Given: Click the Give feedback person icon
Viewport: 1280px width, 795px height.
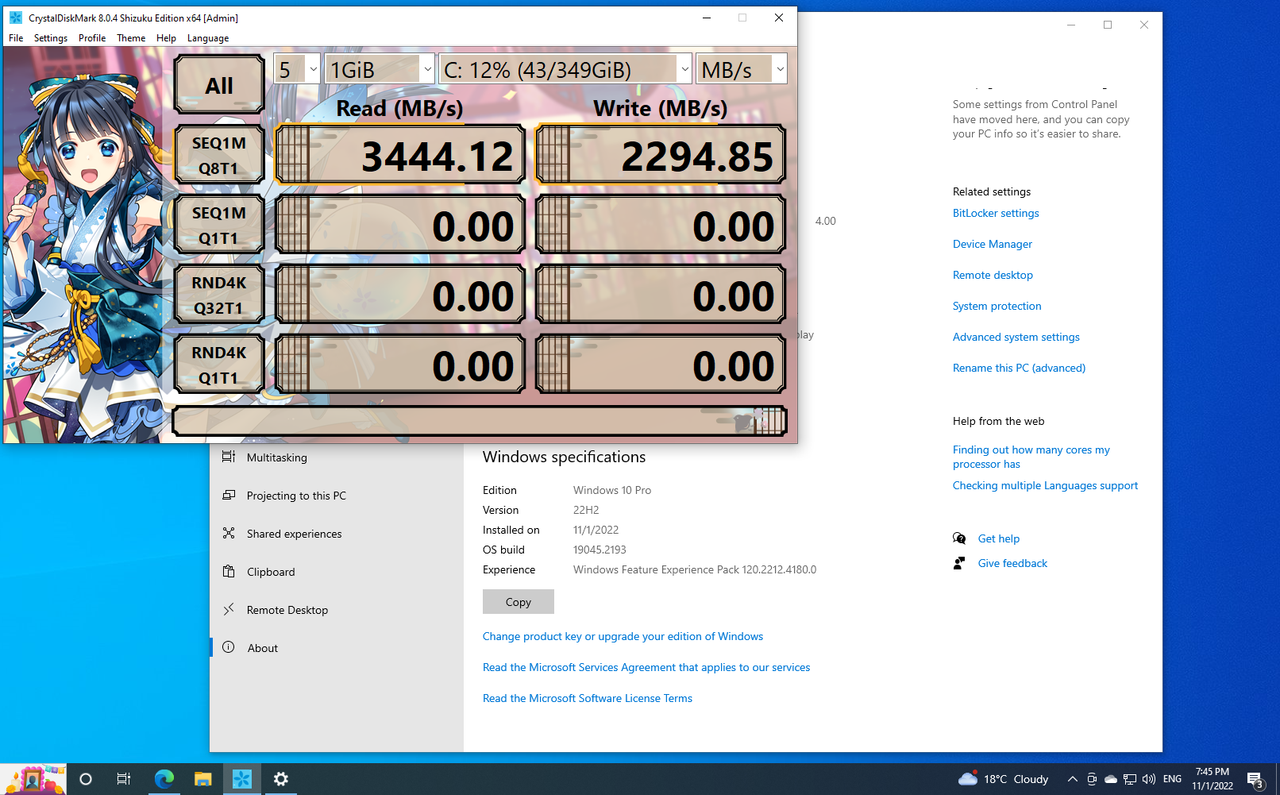Looking at the screenshot, I should [960, 563].
